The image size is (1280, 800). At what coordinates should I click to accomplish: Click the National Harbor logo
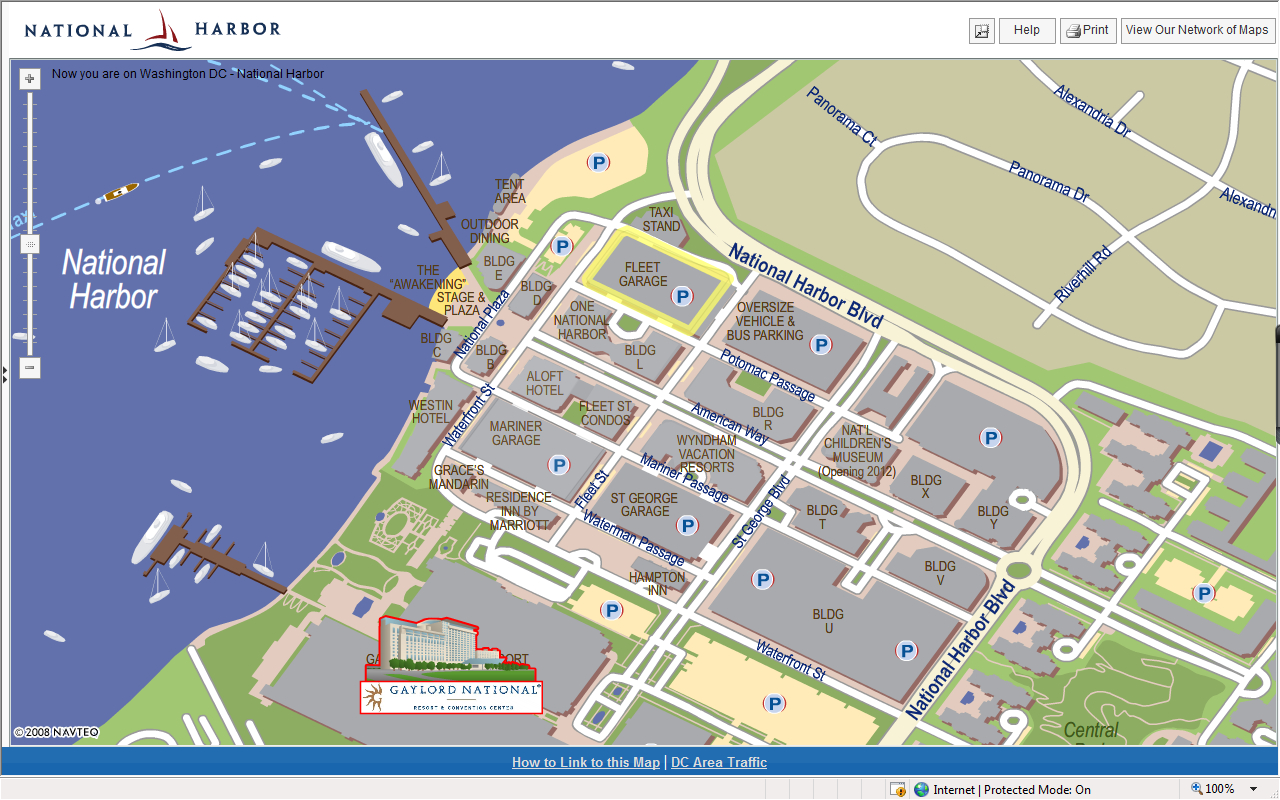[153, 30]
